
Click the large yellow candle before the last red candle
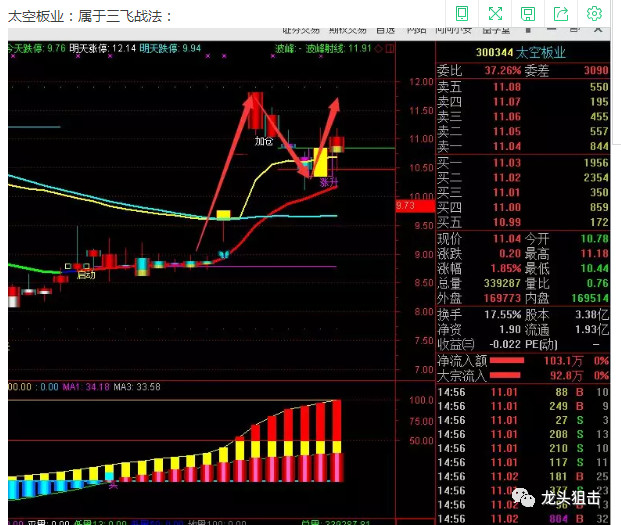click(320, 162)
